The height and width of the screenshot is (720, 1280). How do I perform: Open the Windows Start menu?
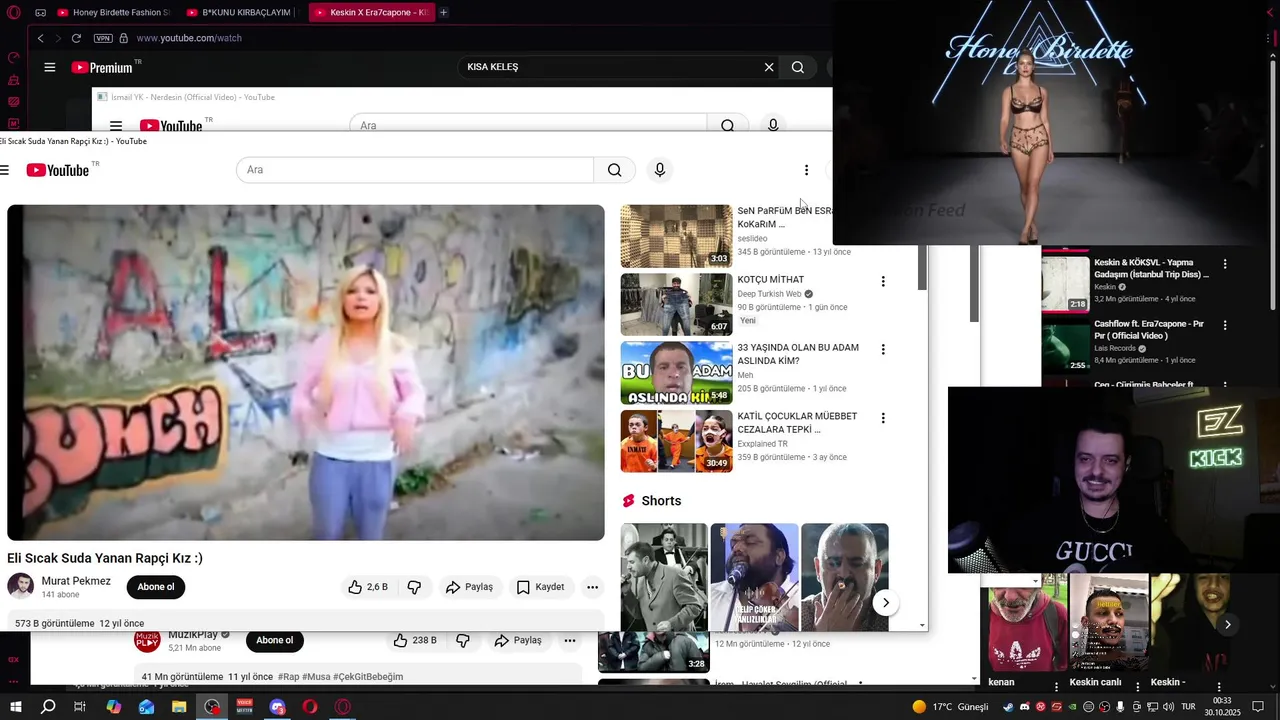pyautogui.click(x=15, y=707)
